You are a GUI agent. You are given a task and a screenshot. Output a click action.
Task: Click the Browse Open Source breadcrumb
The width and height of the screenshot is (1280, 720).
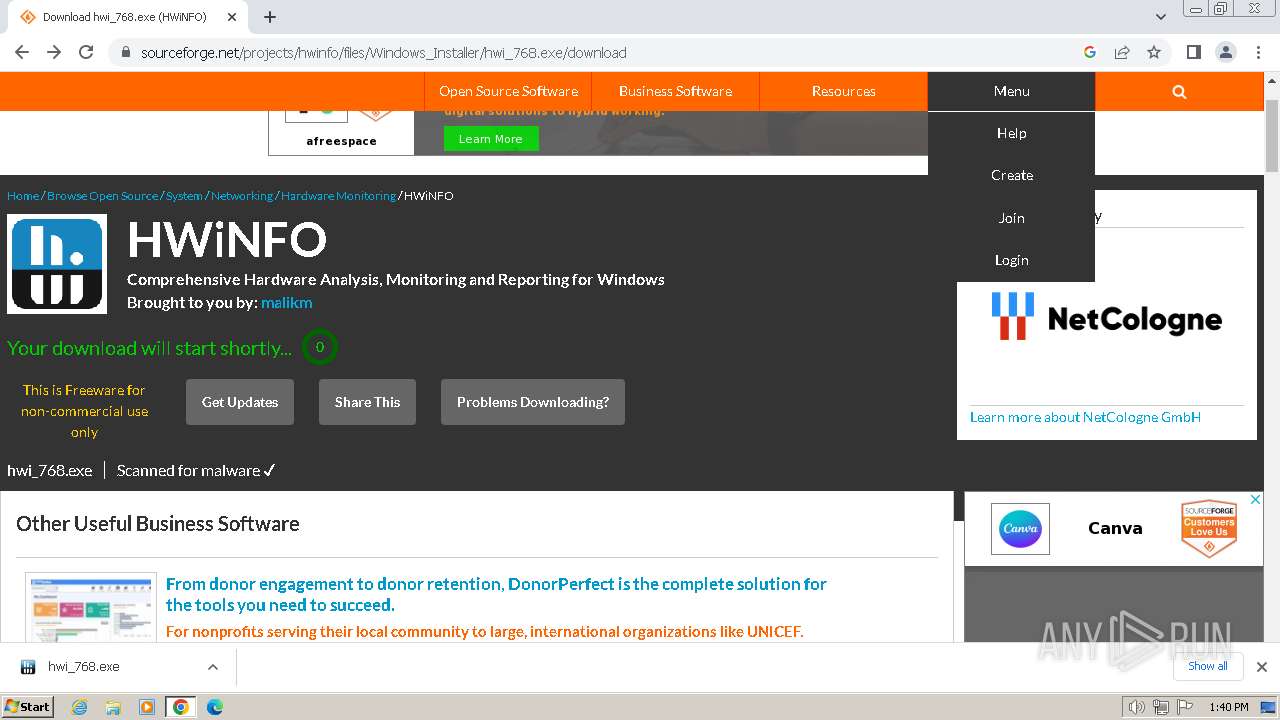pyautogui.click(x=103, y=196)
